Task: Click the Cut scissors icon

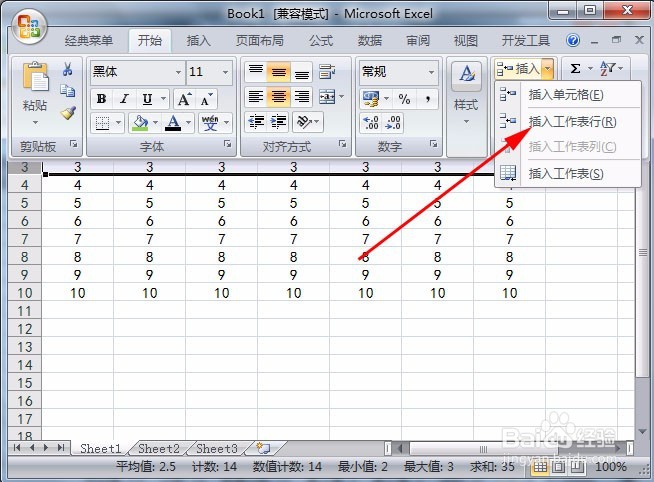Action: [x=67, y=69]
